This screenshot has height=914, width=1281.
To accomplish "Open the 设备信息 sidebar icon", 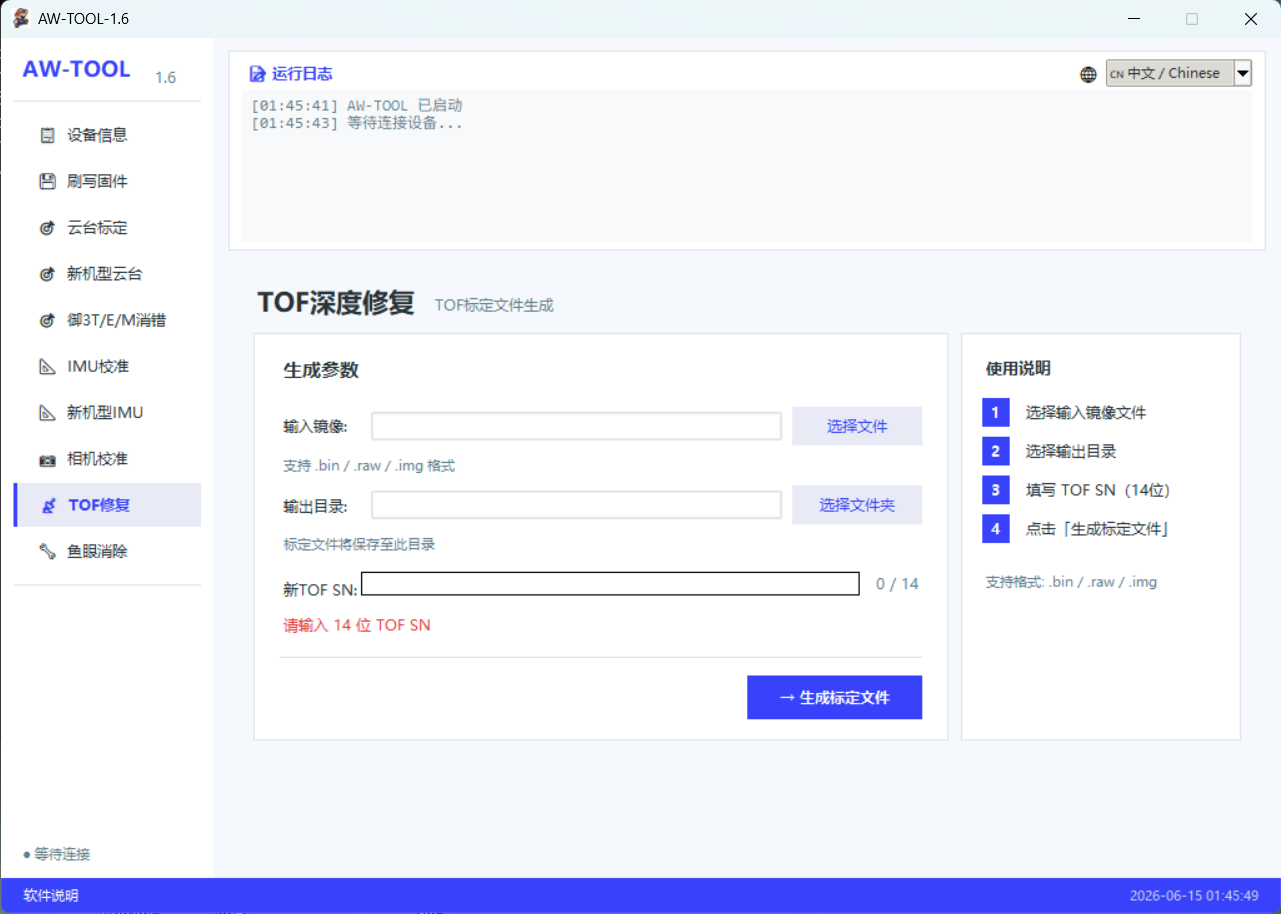I will [x=47, y=135].
